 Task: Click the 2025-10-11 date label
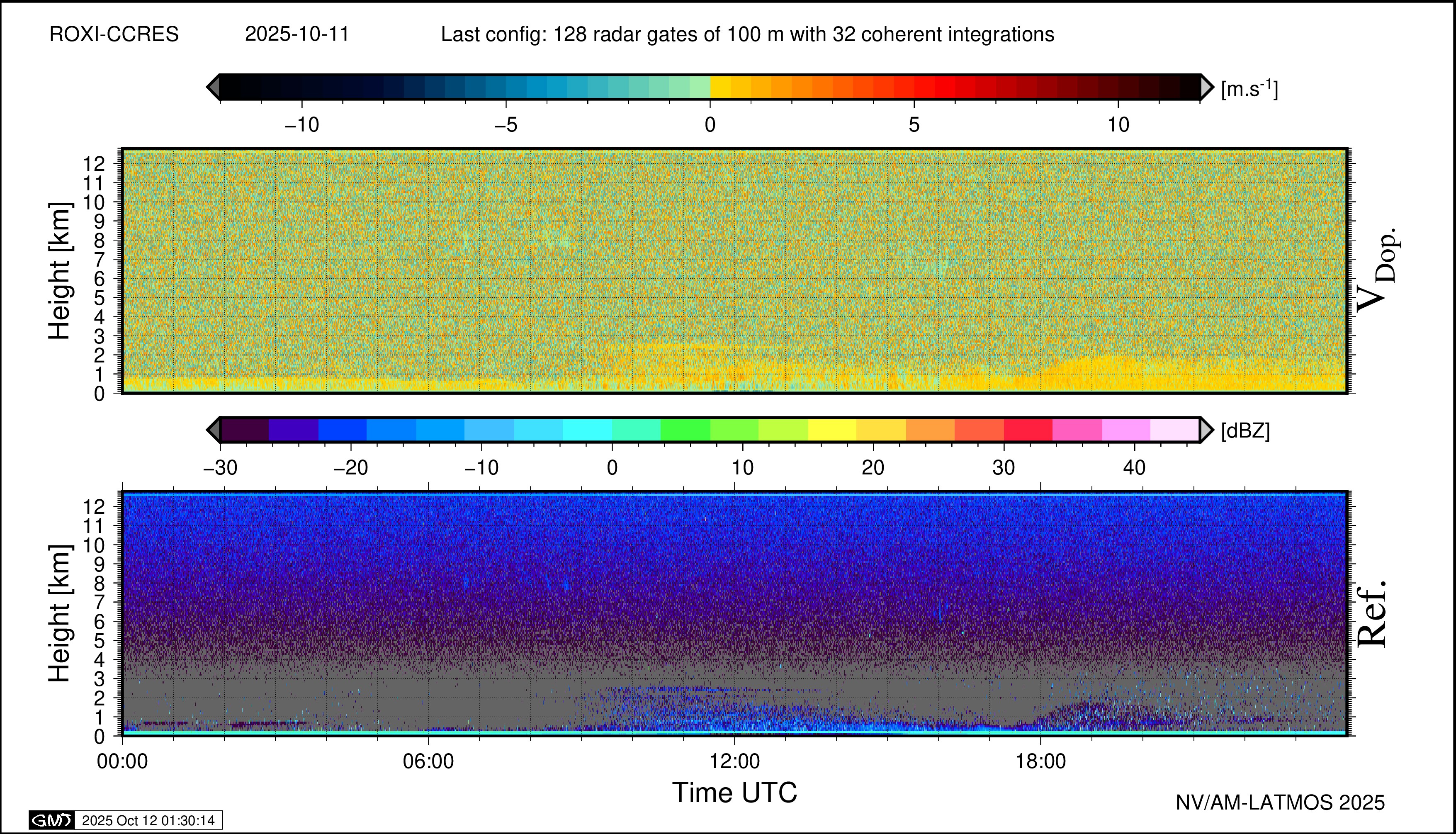297,34
